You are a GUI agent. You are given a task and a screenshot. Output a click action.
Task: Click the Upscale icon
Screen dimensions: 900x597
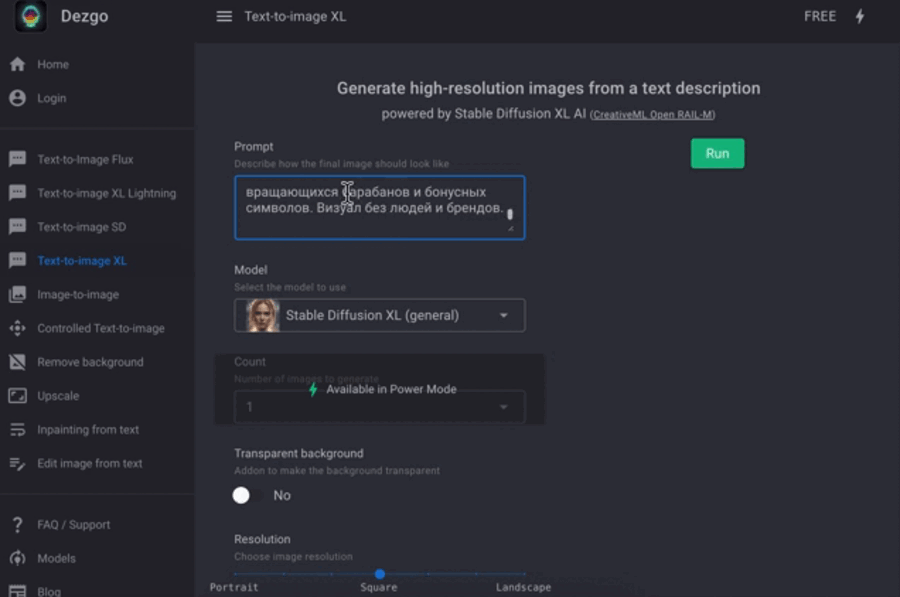(17, 396)
